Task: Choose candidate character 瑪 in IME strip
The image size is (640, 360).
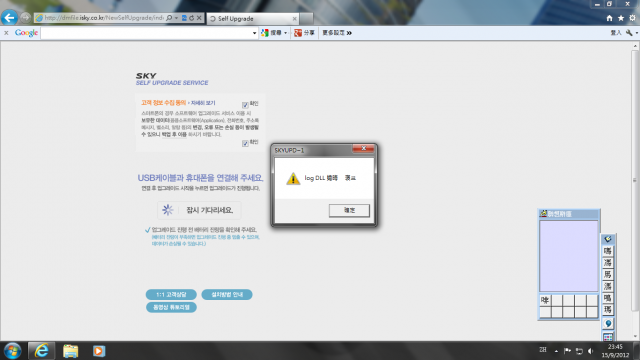Action: coord(608,310)
